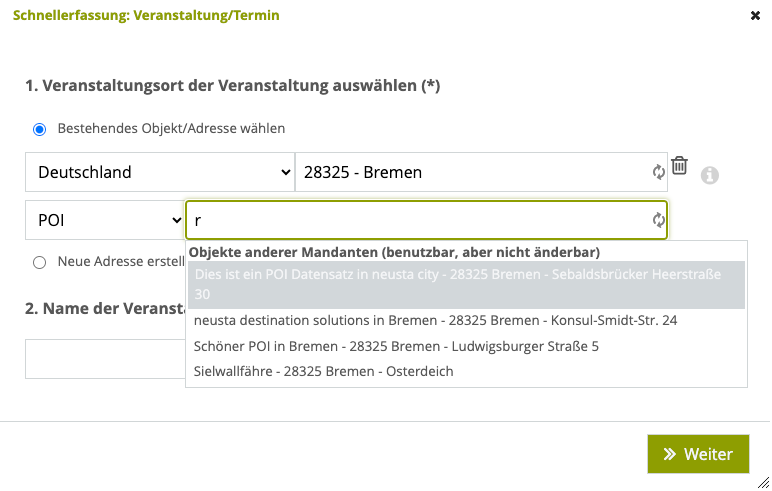Click the event name input field

click(105, 359)
